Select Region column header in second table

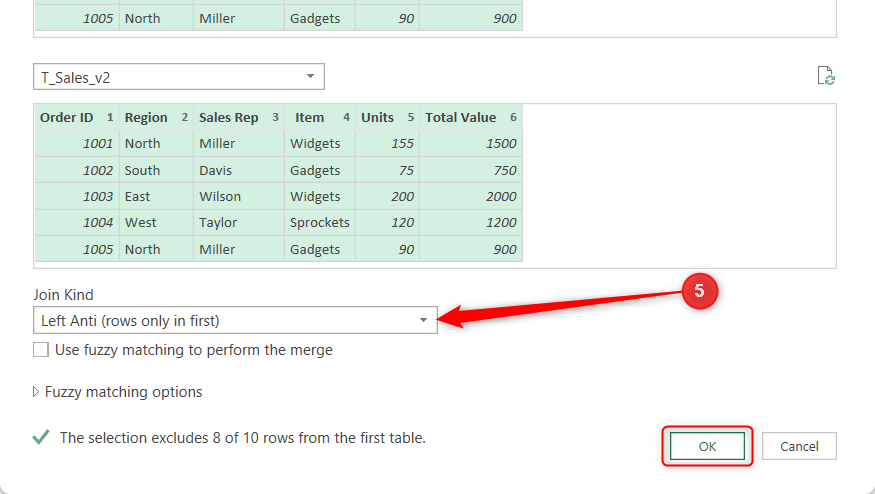(x=156, y=117)
